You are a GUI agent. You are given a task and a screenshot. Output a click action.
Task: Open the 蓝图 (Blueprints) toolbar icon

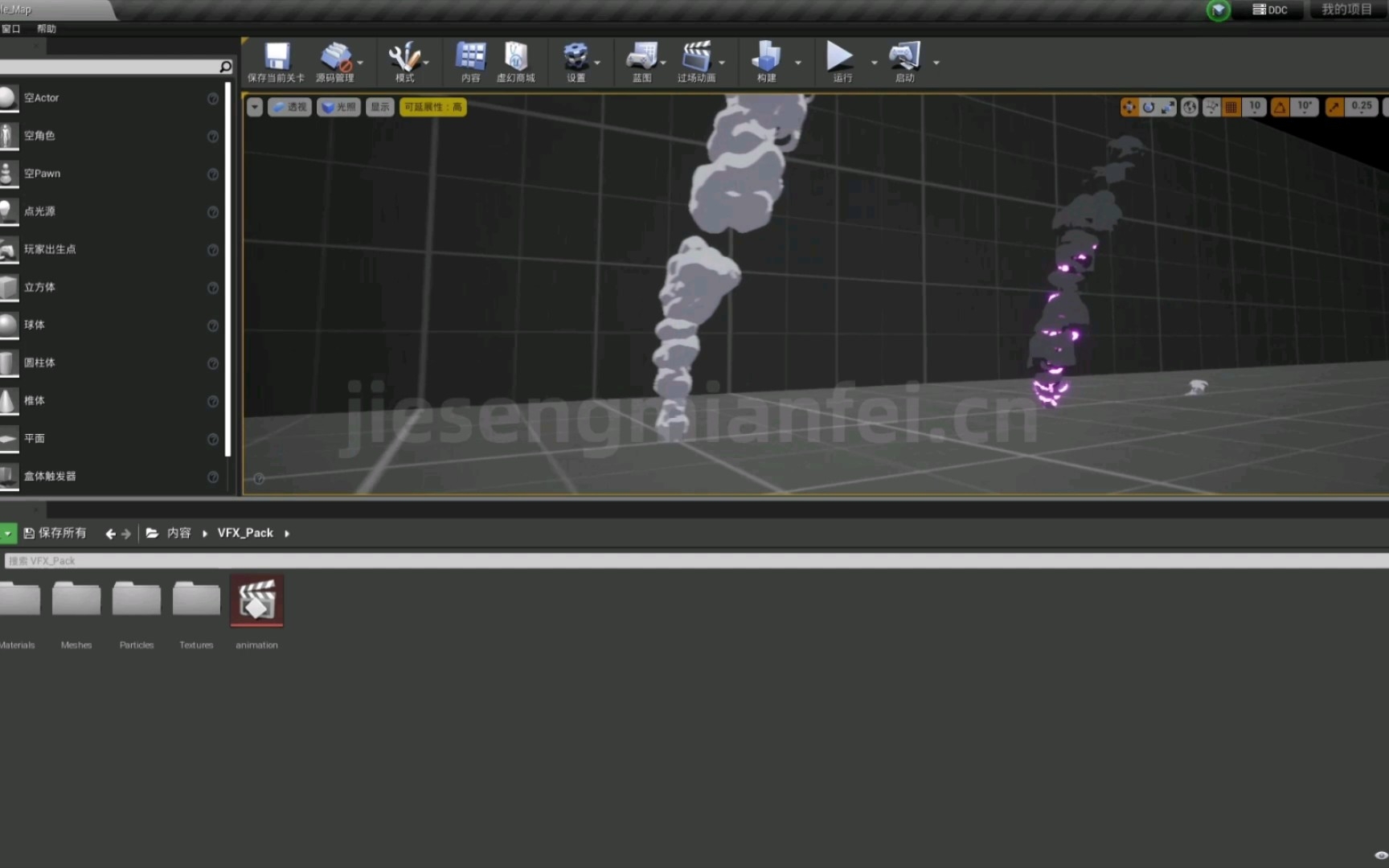639,61
